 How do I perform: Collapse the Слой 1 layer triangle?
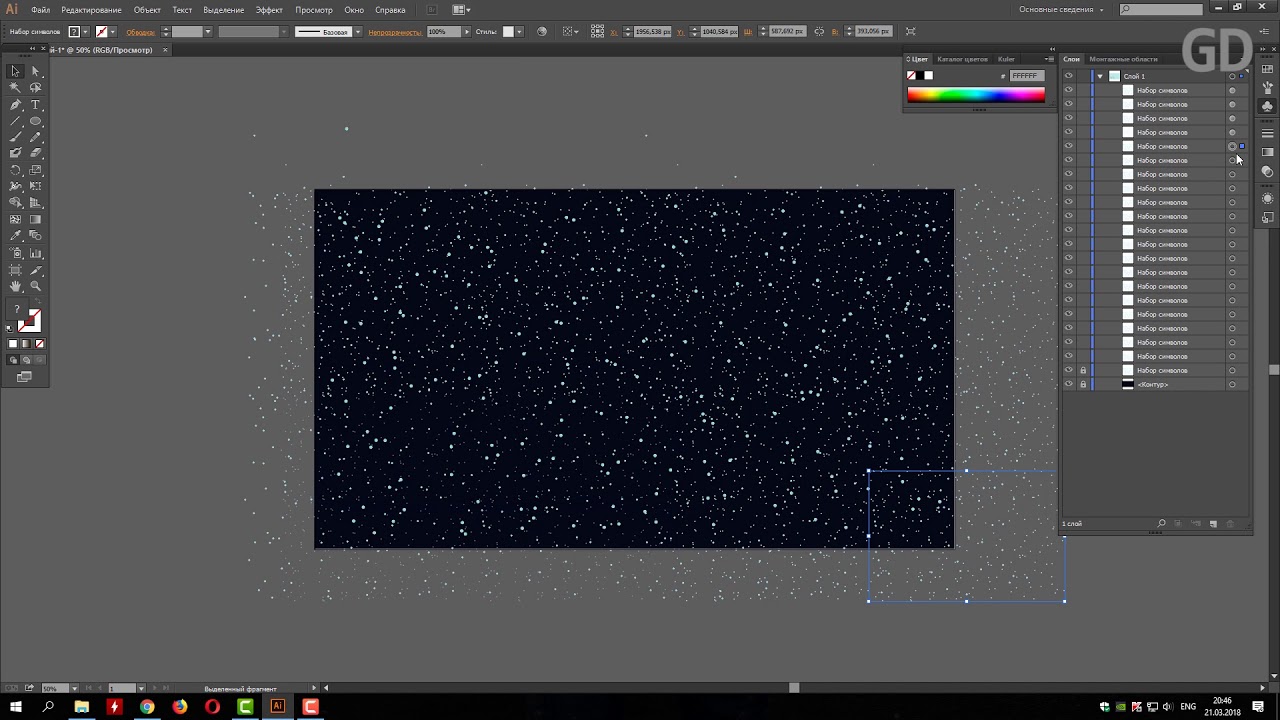(1100, 76)
